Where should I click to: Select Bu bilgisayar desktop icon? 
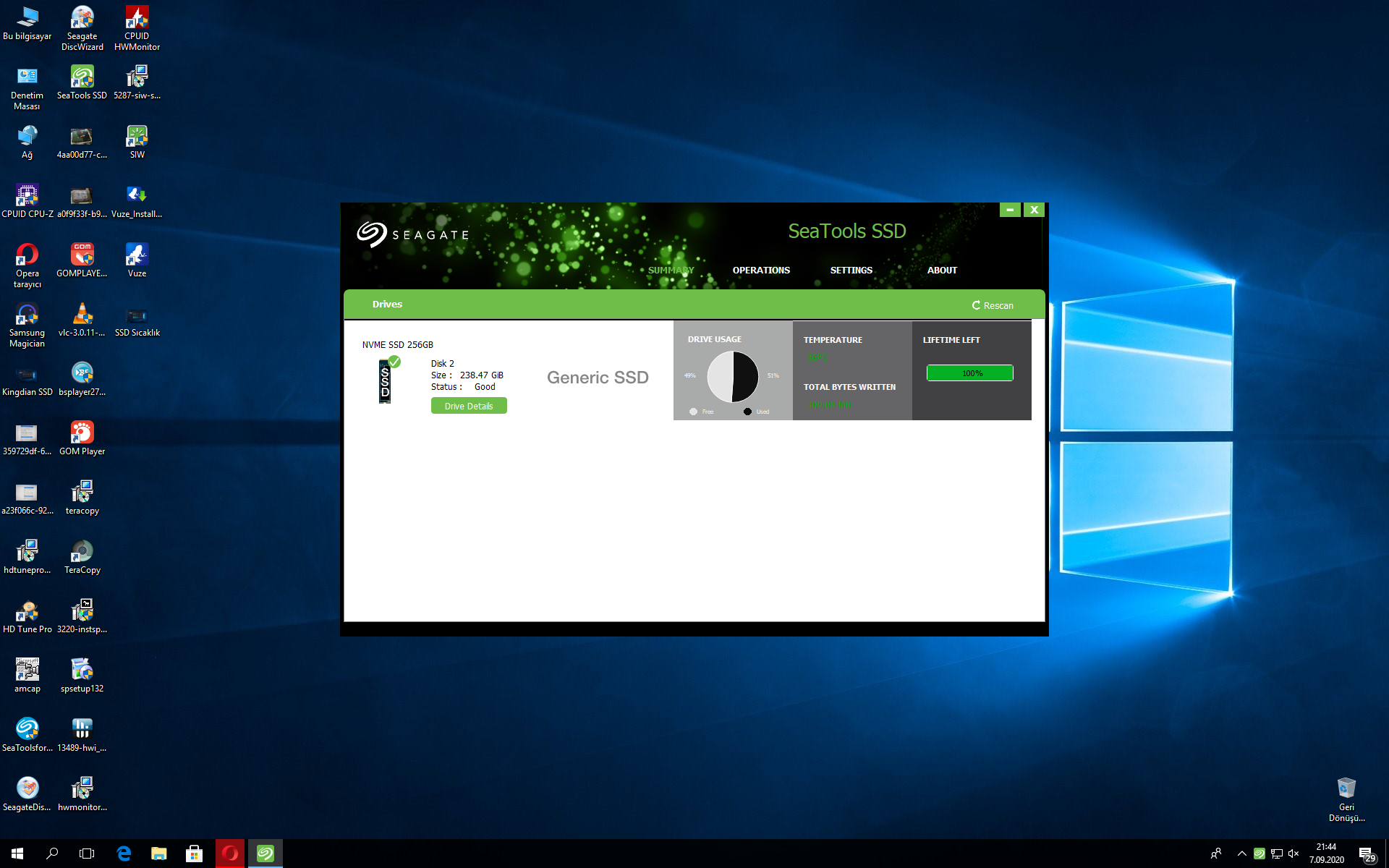(27, 24)
